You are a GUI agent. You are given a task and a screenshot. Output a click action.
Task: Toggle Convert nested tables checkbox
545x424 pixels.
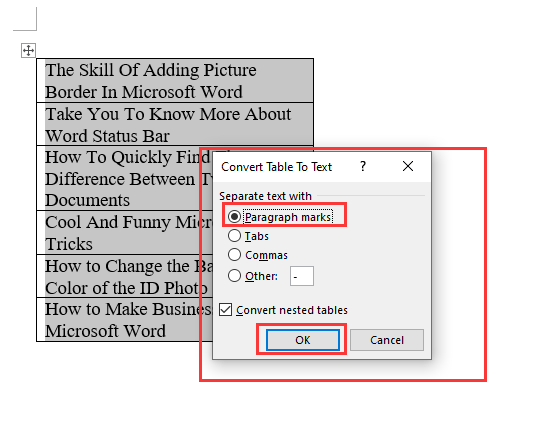click(226, 310)
